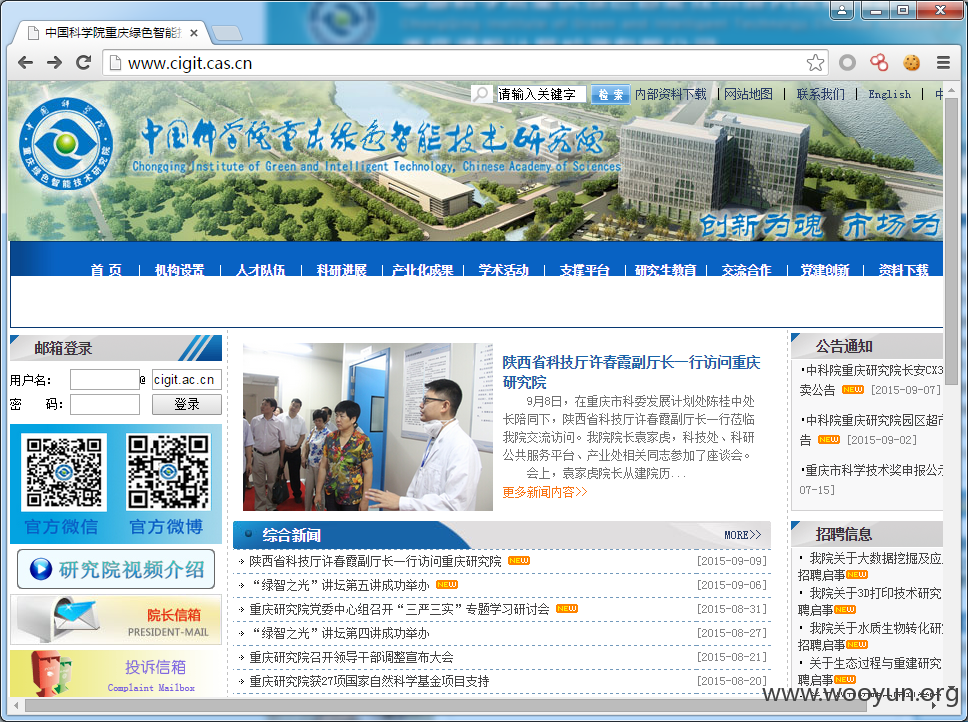Click the page icon in address bar
Viewport: 968px width, 722px height.
[114, 62]
